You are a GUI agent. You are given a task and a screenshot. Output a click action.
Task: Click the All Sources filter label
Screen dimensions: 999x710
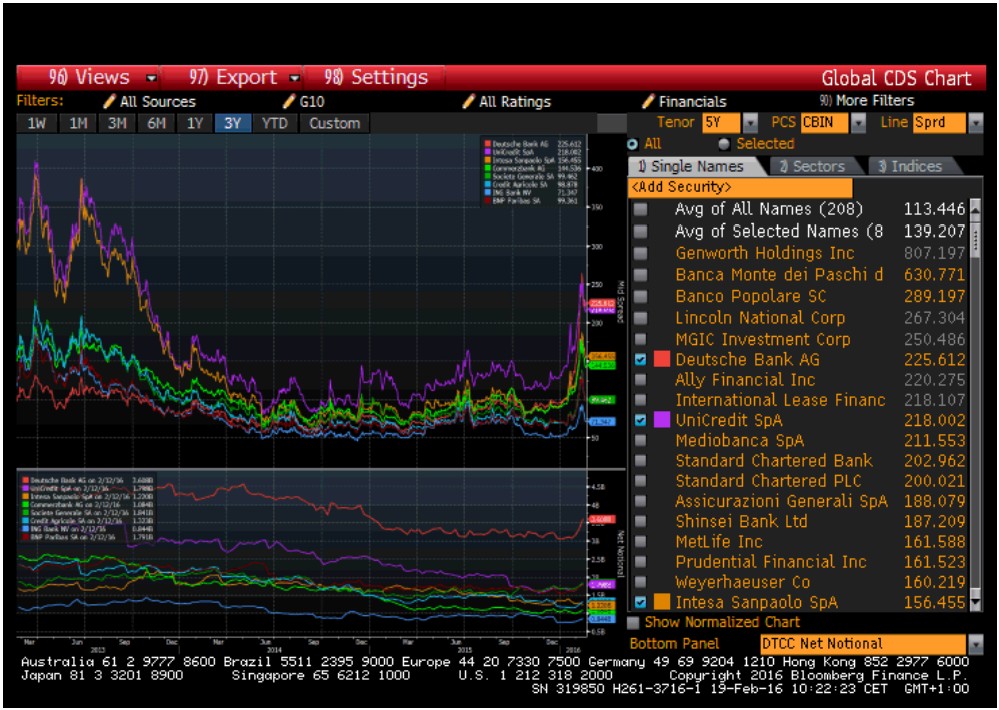pos(157,101)
